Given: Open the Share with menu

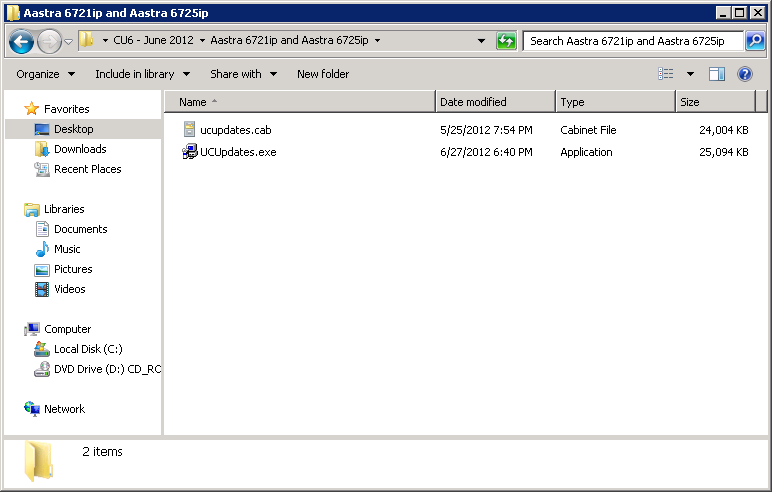Looking at the screenshot, I should (x=243, y=74).
